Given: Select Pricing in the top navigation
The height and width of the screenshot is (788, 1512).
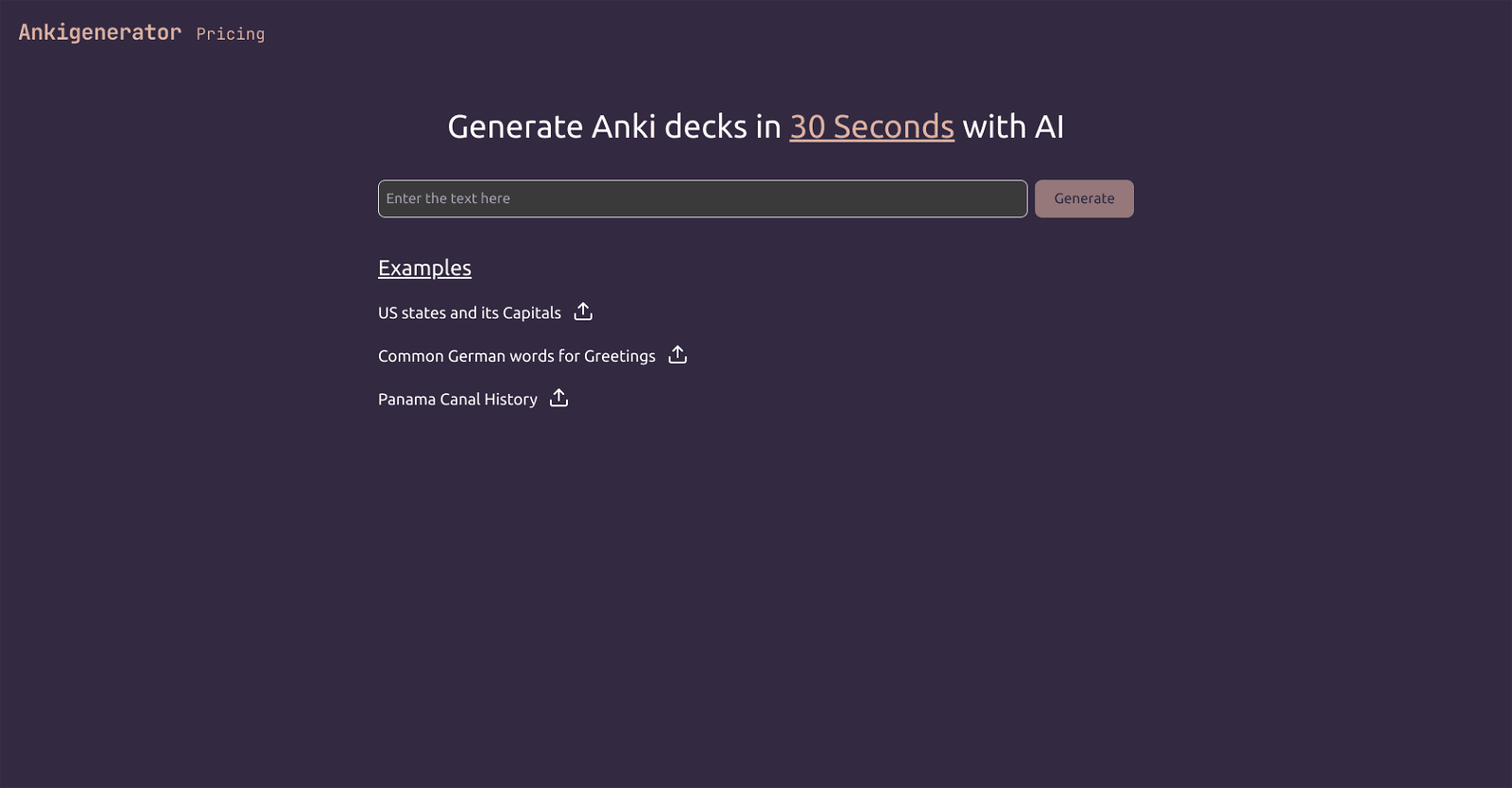Looking at the screenshot, I should click(230, 34).
